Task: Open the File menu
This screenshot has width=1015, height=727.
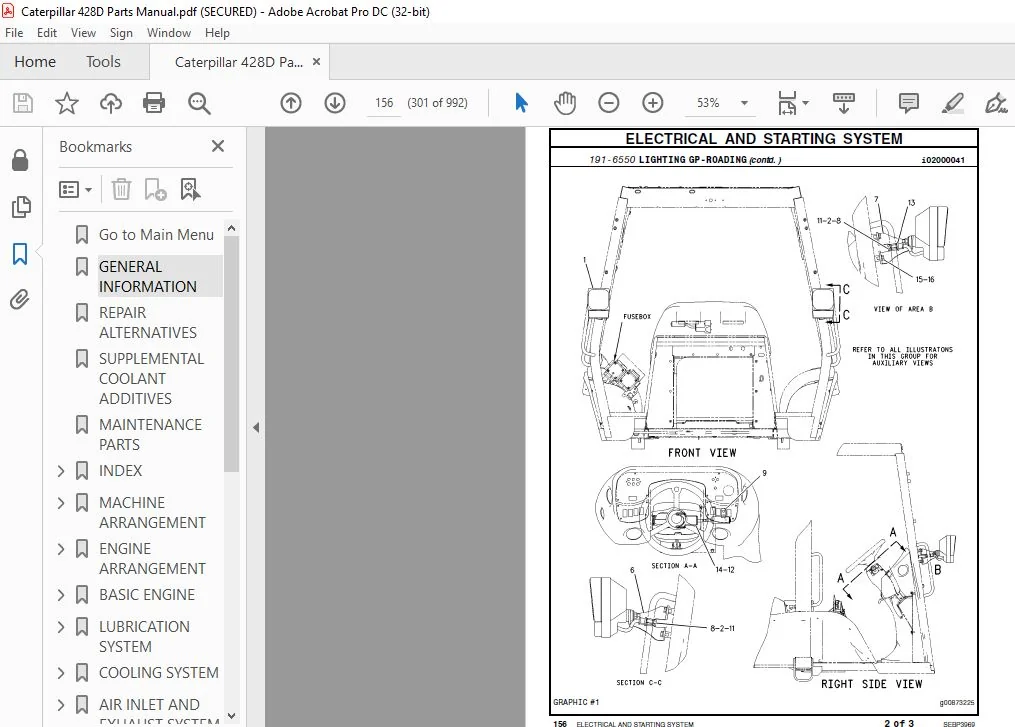Action: point(14,32)
